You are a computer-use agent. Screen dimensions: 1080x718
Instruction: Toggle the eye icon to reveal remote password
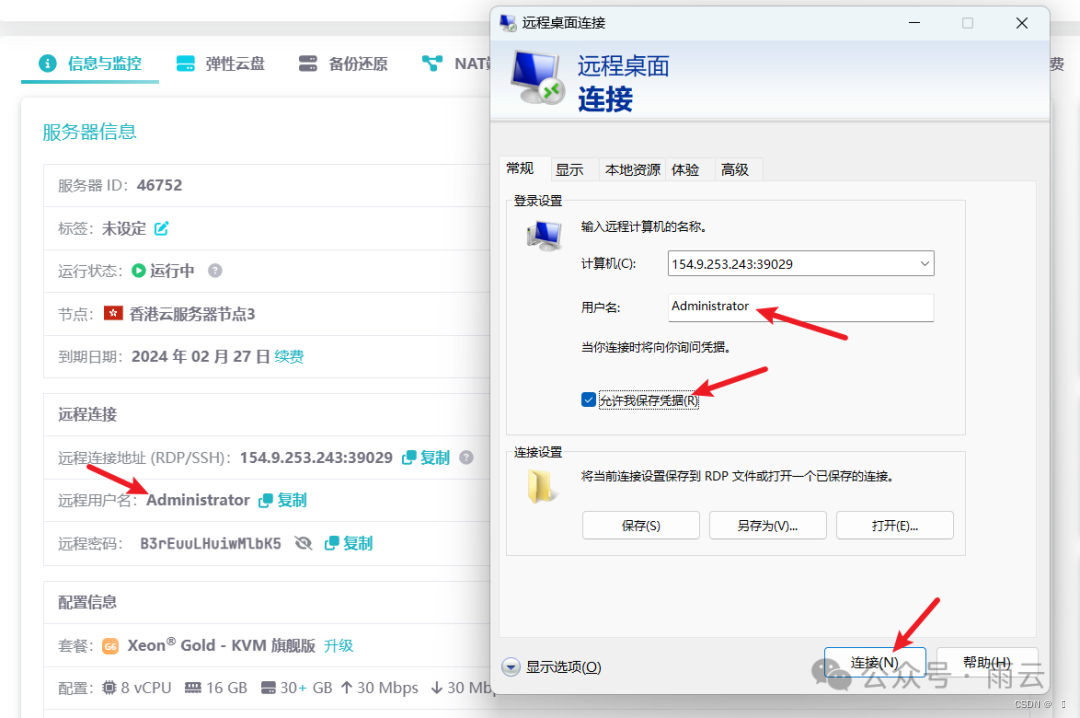point(305,543)
